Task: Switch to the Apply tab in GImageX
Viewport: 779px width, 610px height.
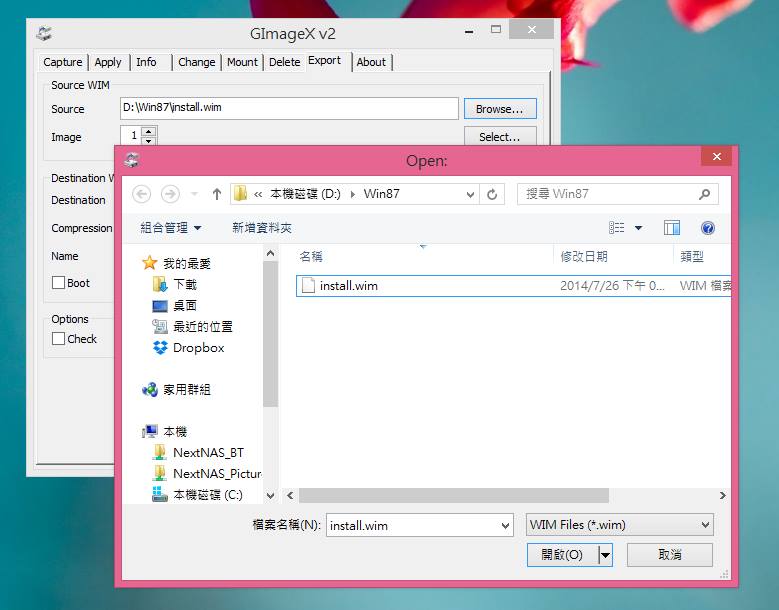Action: pyautogui.click(x=108, y=62)
